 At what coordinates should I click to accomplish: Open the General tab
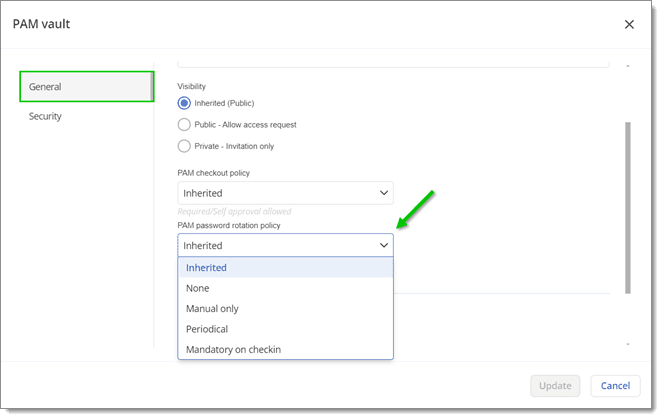86,87
